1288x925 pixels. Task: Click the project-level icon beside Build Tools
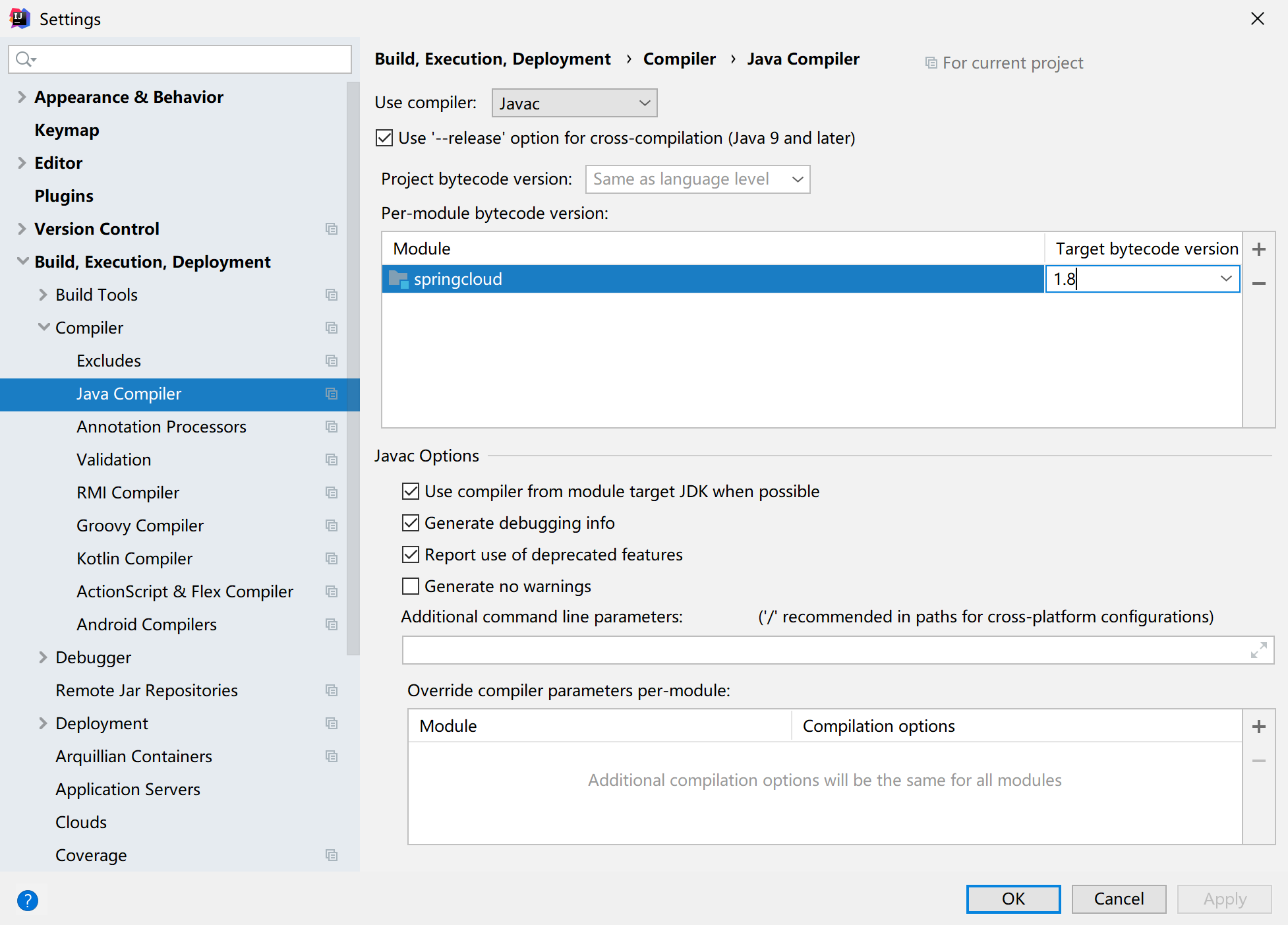pos(332,295)
